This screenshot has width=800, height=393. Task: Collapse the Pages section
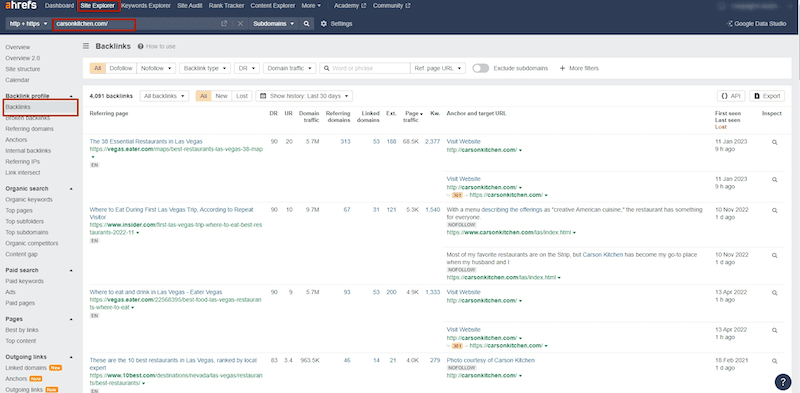point(71,320)
